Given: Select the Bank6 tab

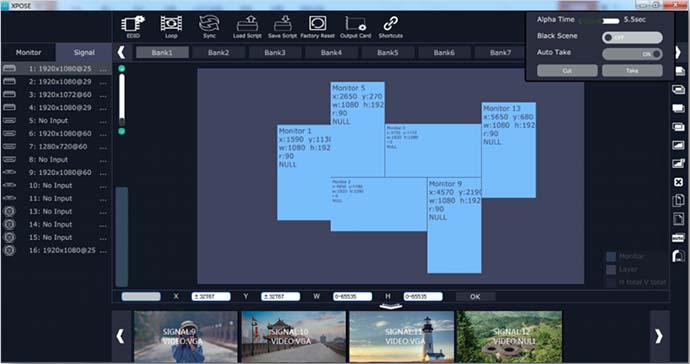Looking at the screenshot, I should pos(444,52).
